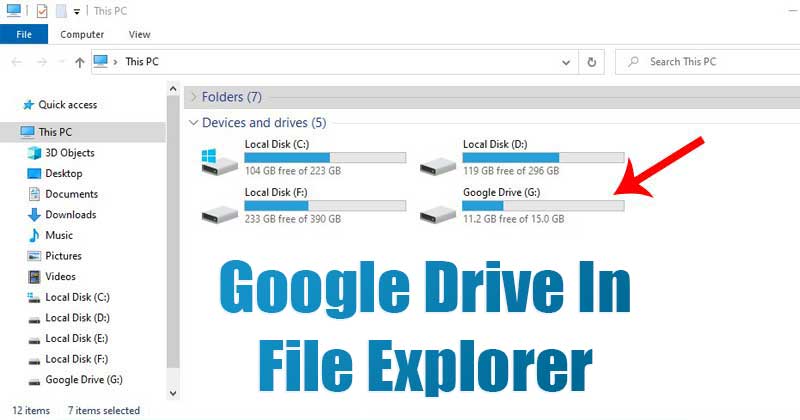The image size is (800, 420).
Task: Click the computer icon in the address bar
Action: 101,61
